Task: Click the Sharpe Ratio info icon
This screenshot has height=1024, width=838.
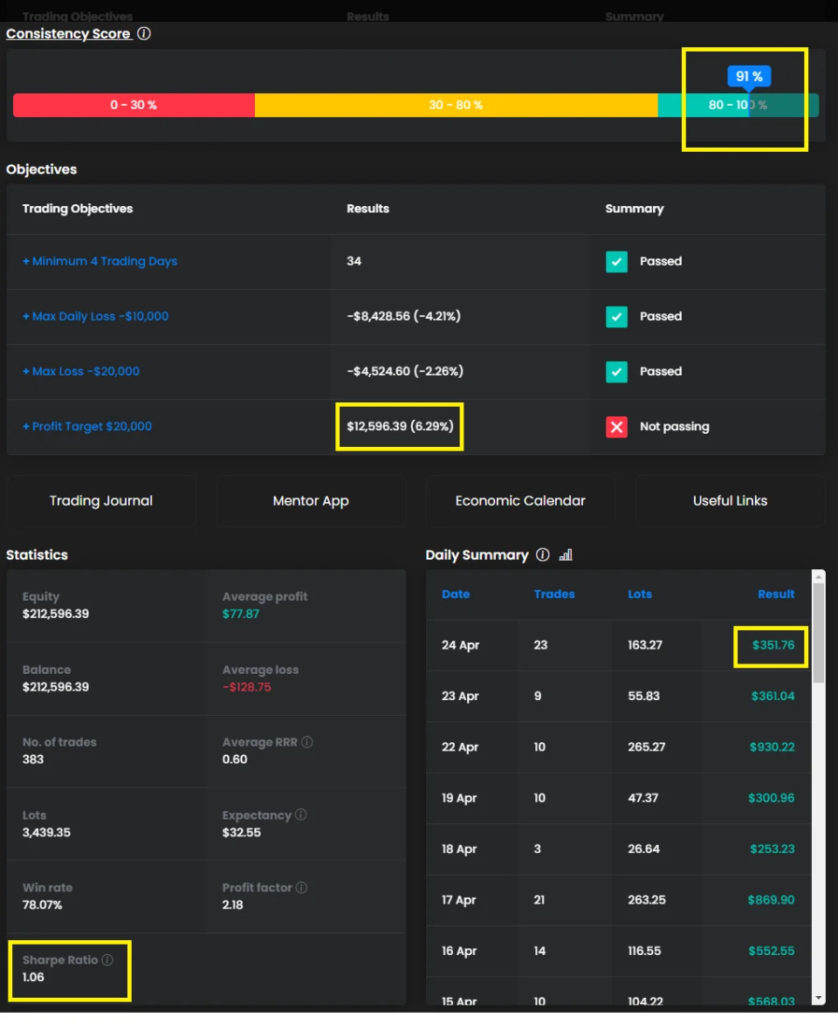Action: [108, 960]
